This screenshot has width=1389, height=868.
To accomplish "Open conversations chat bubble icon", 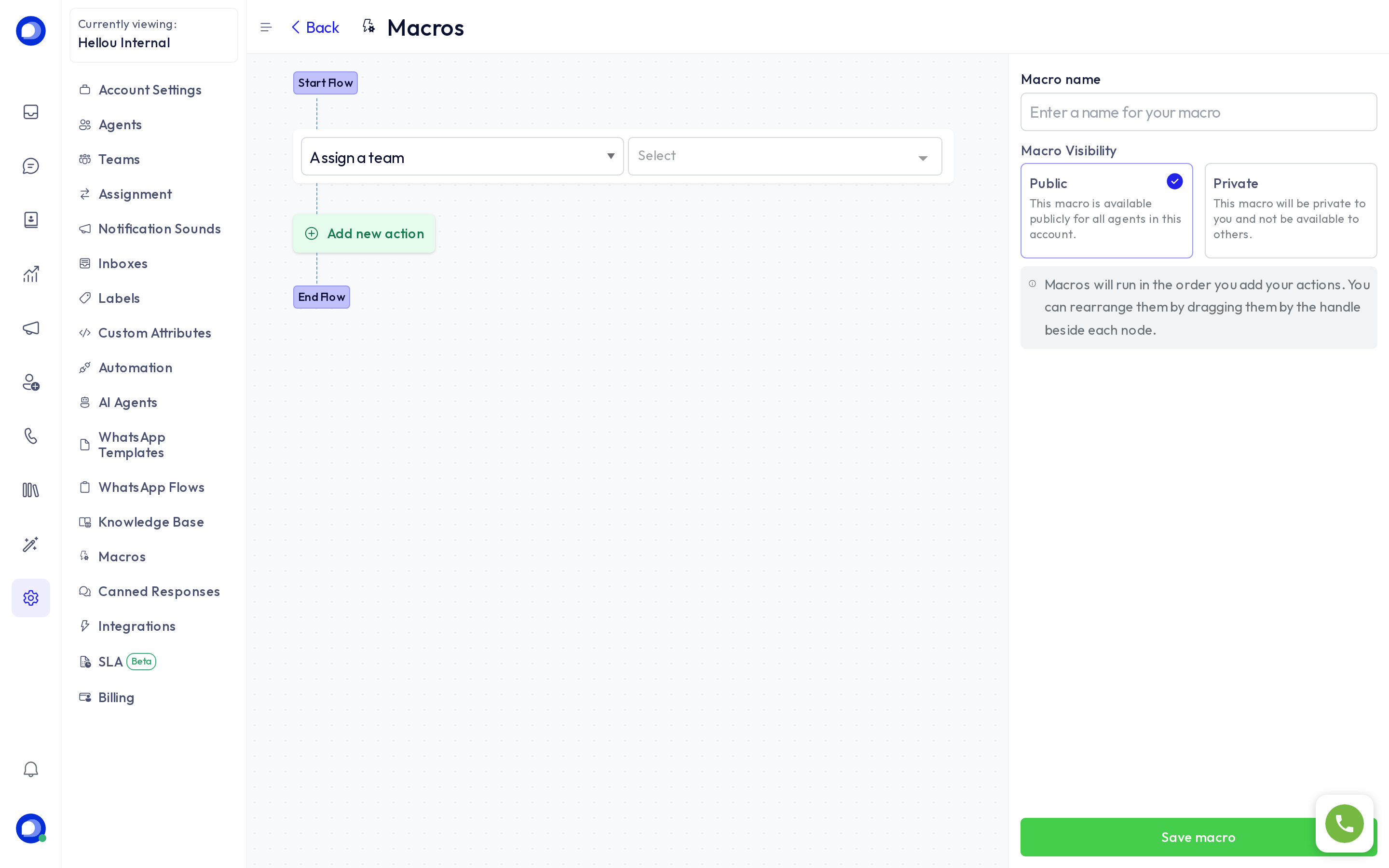I will [30, 166].
